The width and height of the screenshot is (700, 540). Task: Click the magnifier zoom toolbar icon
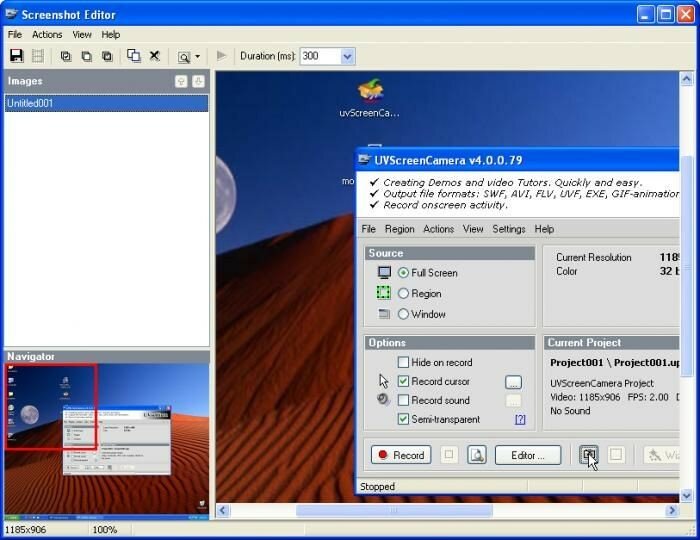(184, 57)
